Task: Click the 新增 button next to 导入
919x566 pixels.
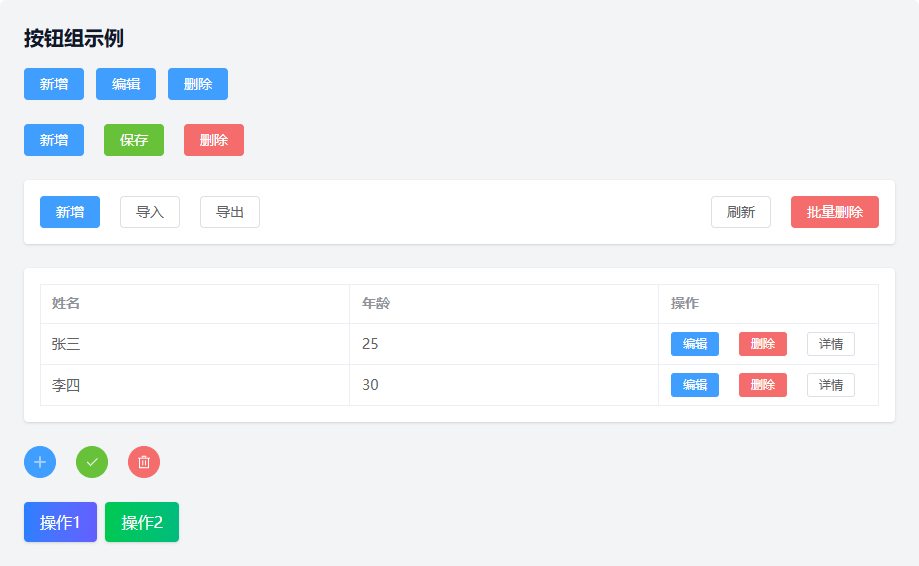Action: tap(70, 212)
